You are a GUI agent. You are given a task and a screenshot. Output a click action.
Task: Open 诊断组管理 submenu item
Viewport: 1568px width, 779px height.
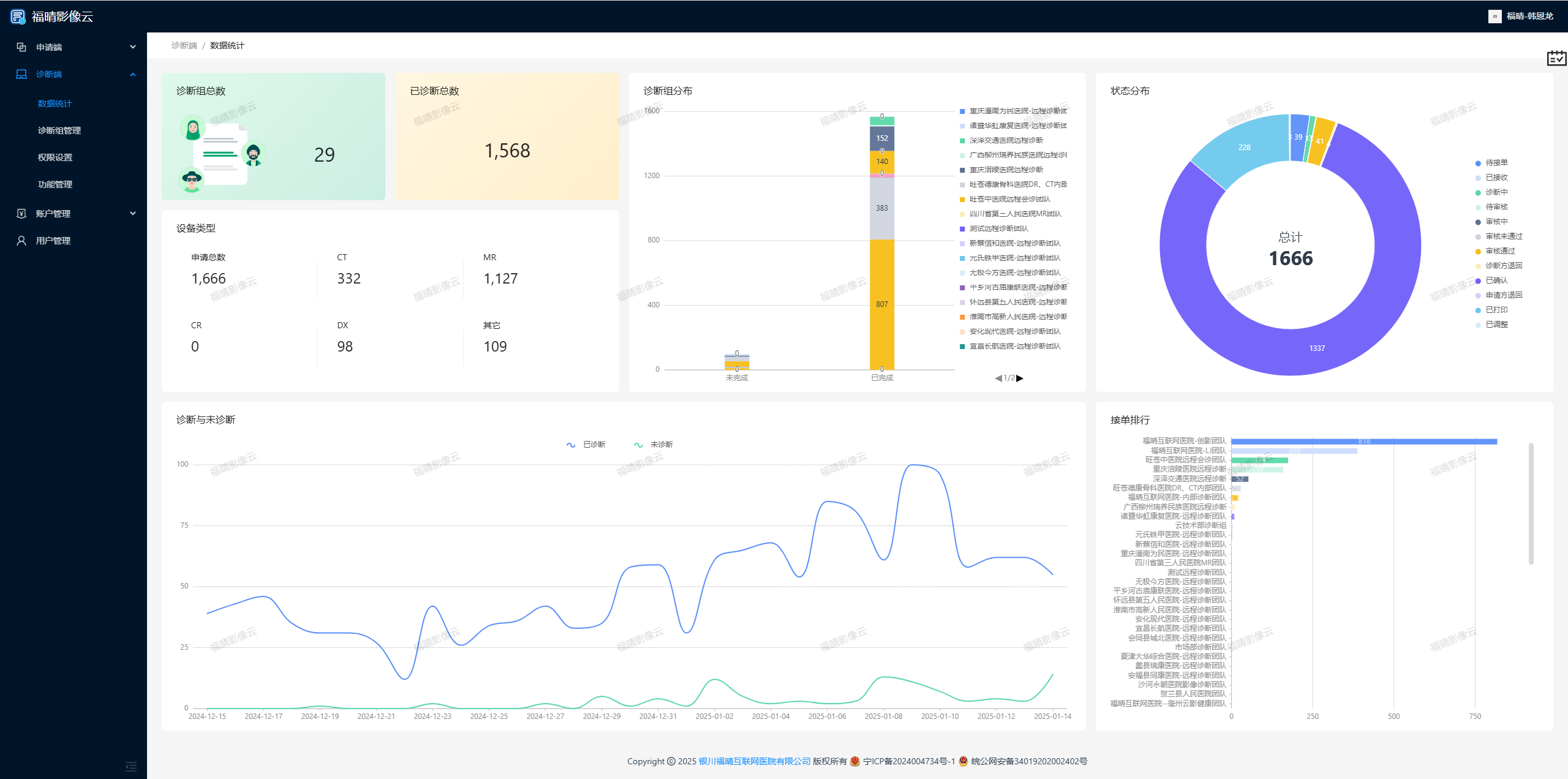[x=59, y=130]
